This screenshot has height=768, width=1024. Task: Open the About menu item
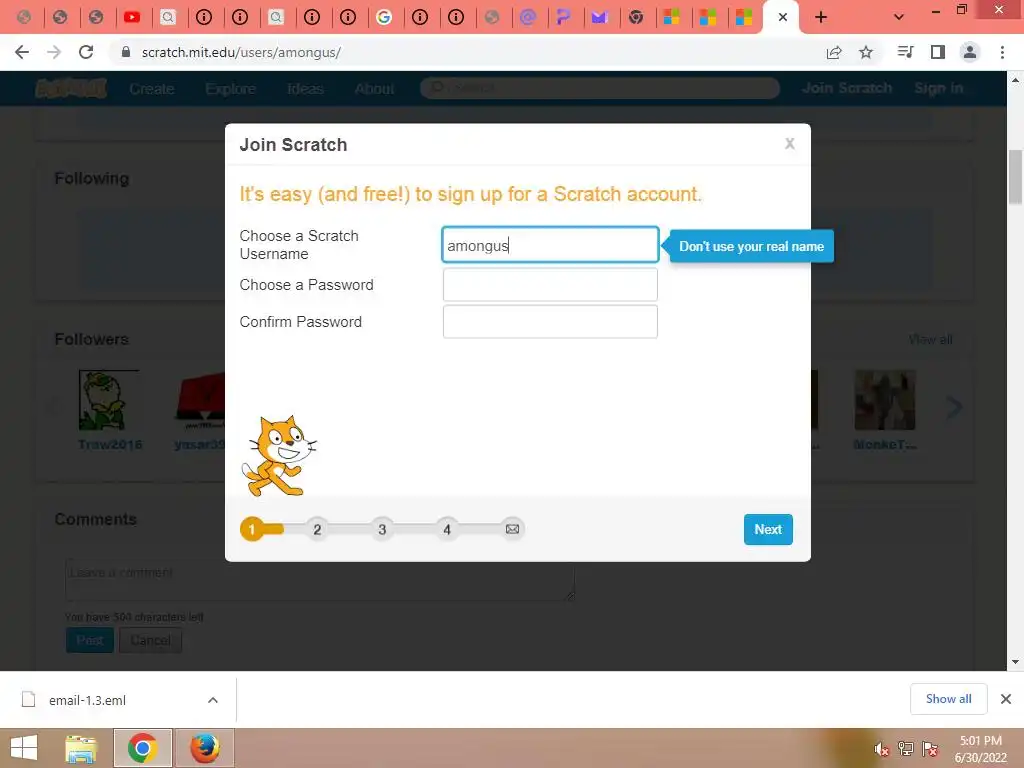tap(374, 88)
